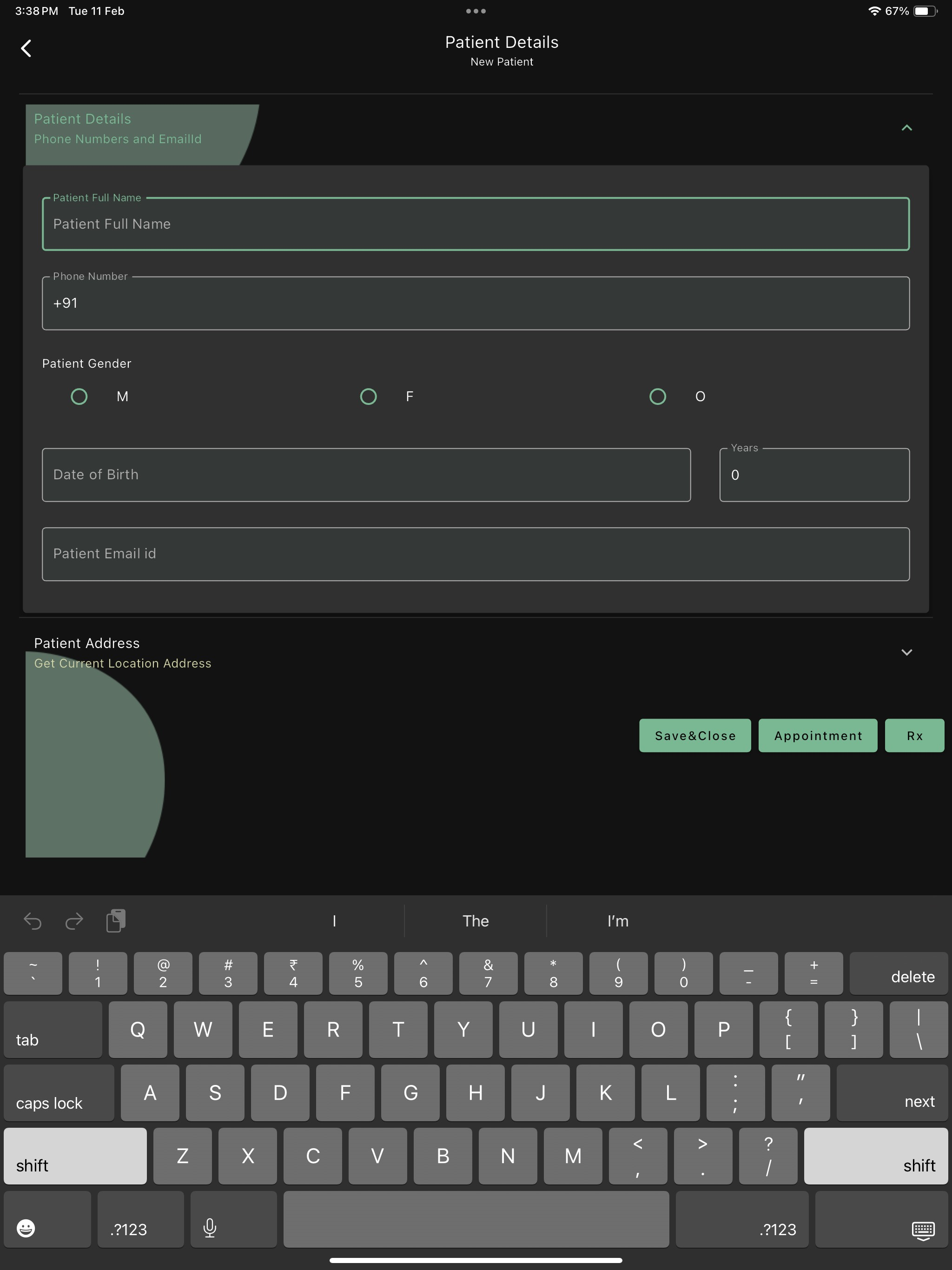The image size is (952, 1270).
Task: Tap the backslash pipe key
Action: tap(919, 1030)
